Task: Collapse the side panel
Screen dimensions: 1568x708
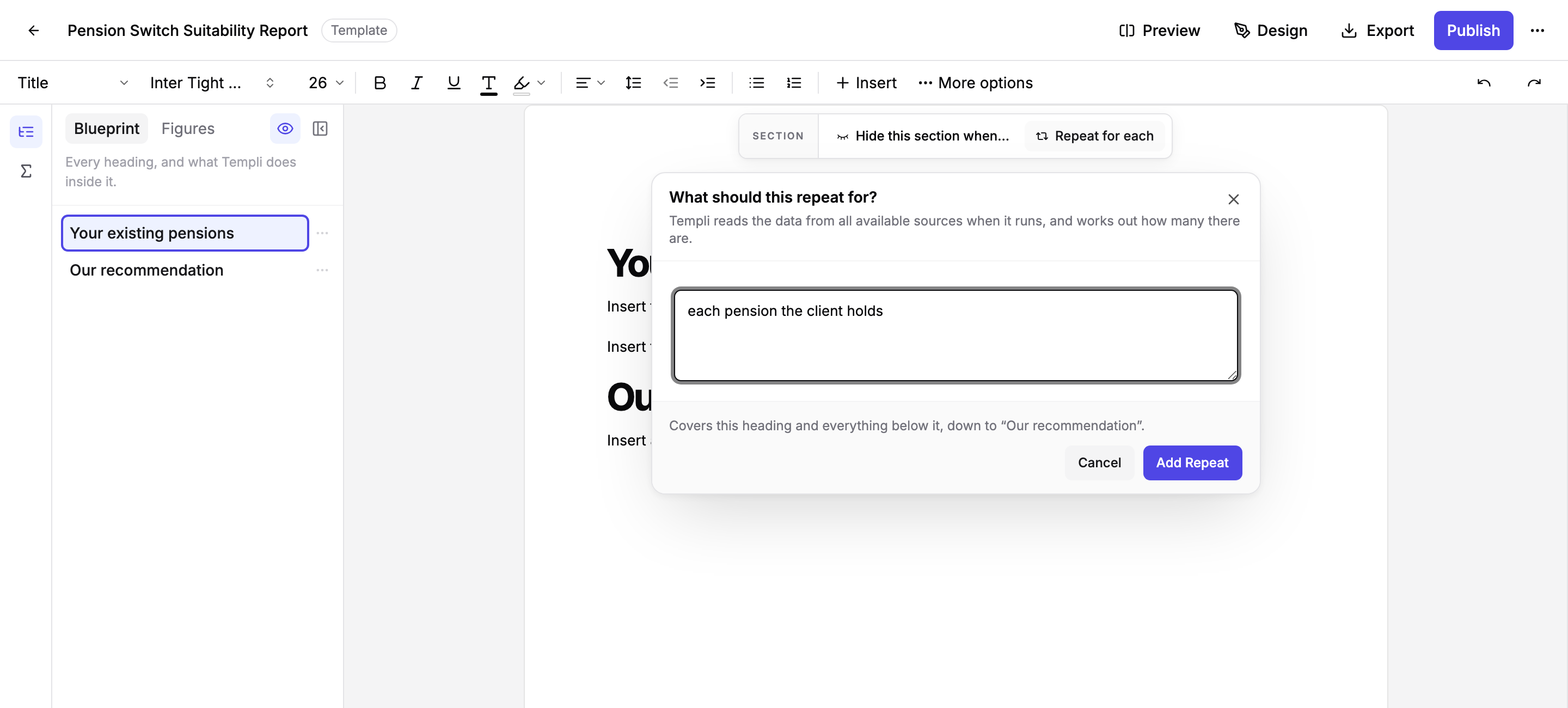Action: pyautogui.click(x=320, y=129)
